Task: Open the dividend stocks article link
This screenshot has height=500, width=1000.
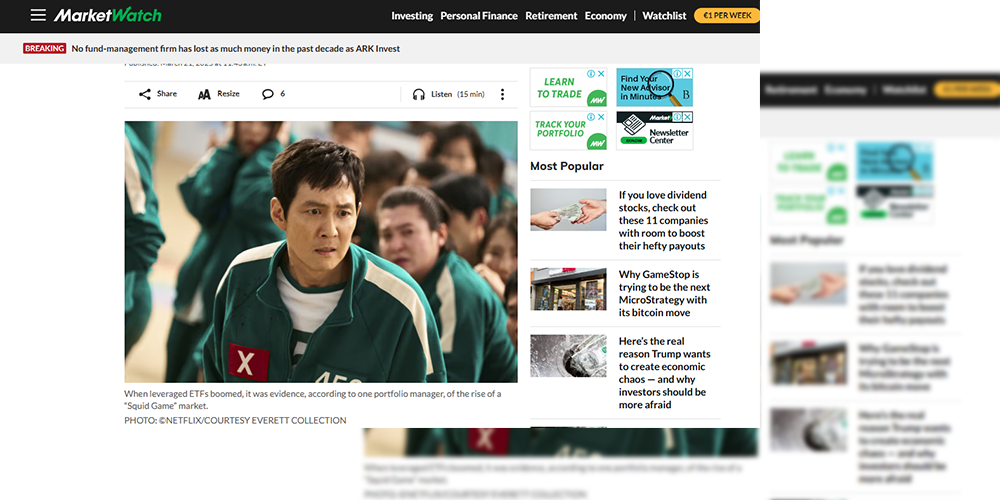Action: [x=663, y=220]
